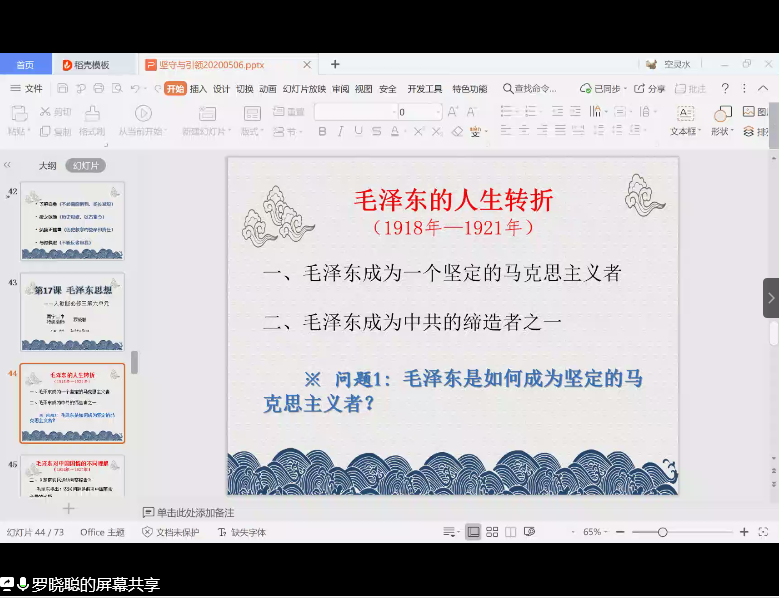Clear formatting with eraser icon
The width and height of the screenshot is (779, 598).
point(457,131)
